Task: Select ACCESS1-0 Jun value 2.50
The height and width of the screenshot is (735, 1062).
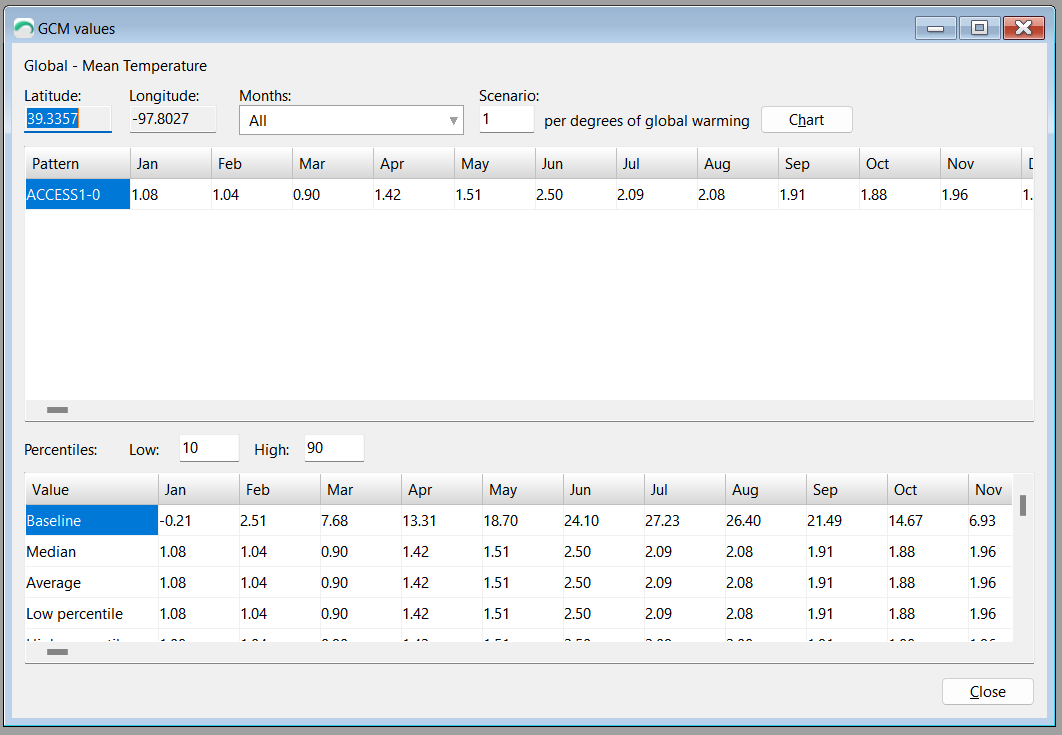Action: click(x=576, y=195)
